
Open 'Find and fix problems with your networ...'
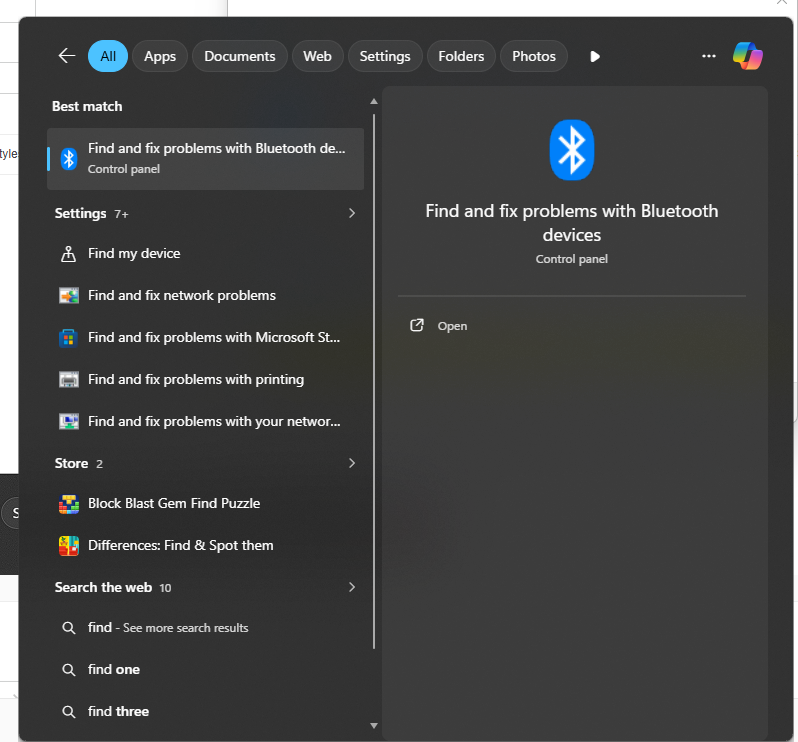click(206, 422)
